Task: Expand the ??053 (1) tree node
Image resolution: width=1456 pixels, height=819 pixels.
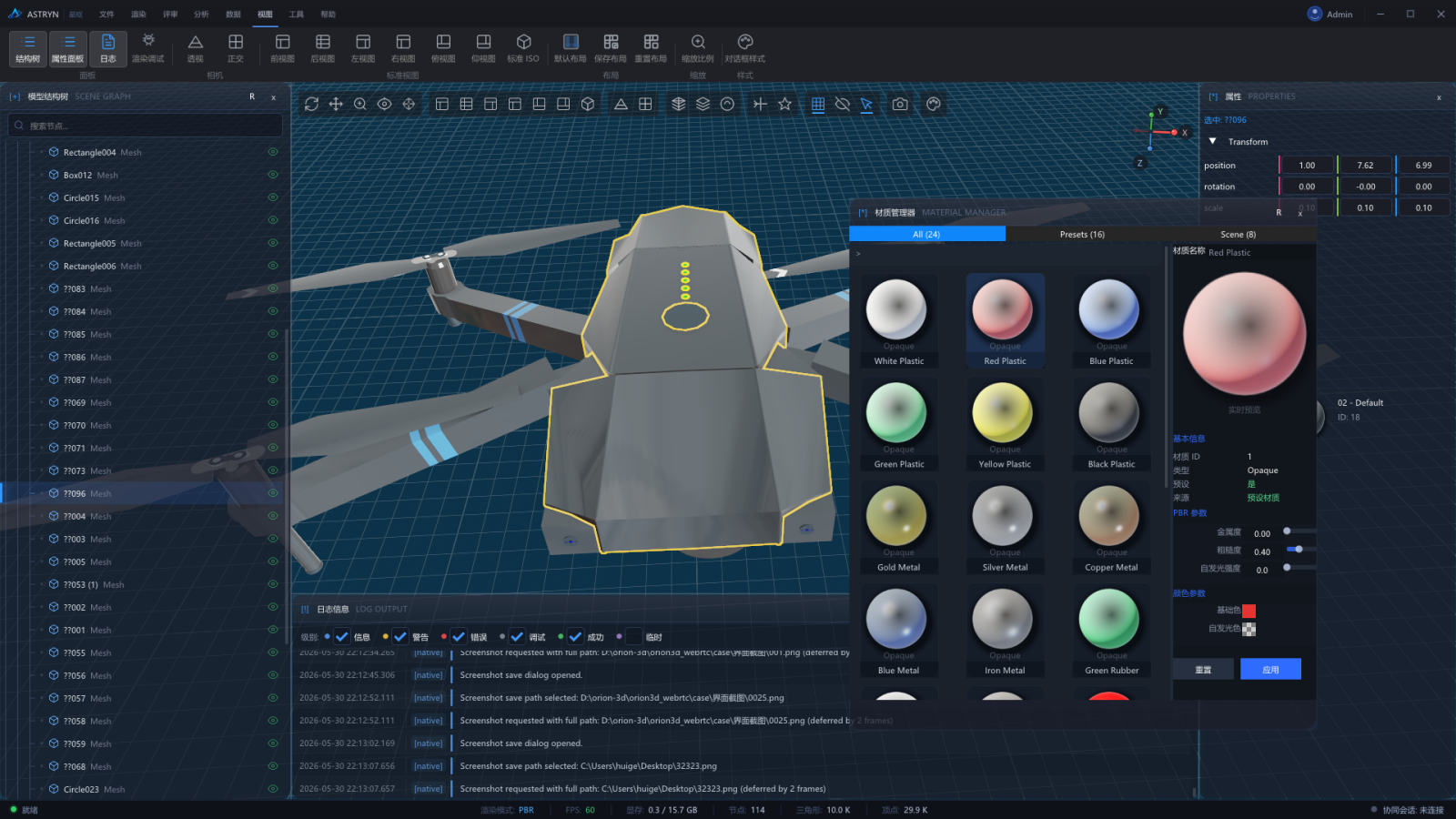Action: [42, 584]
